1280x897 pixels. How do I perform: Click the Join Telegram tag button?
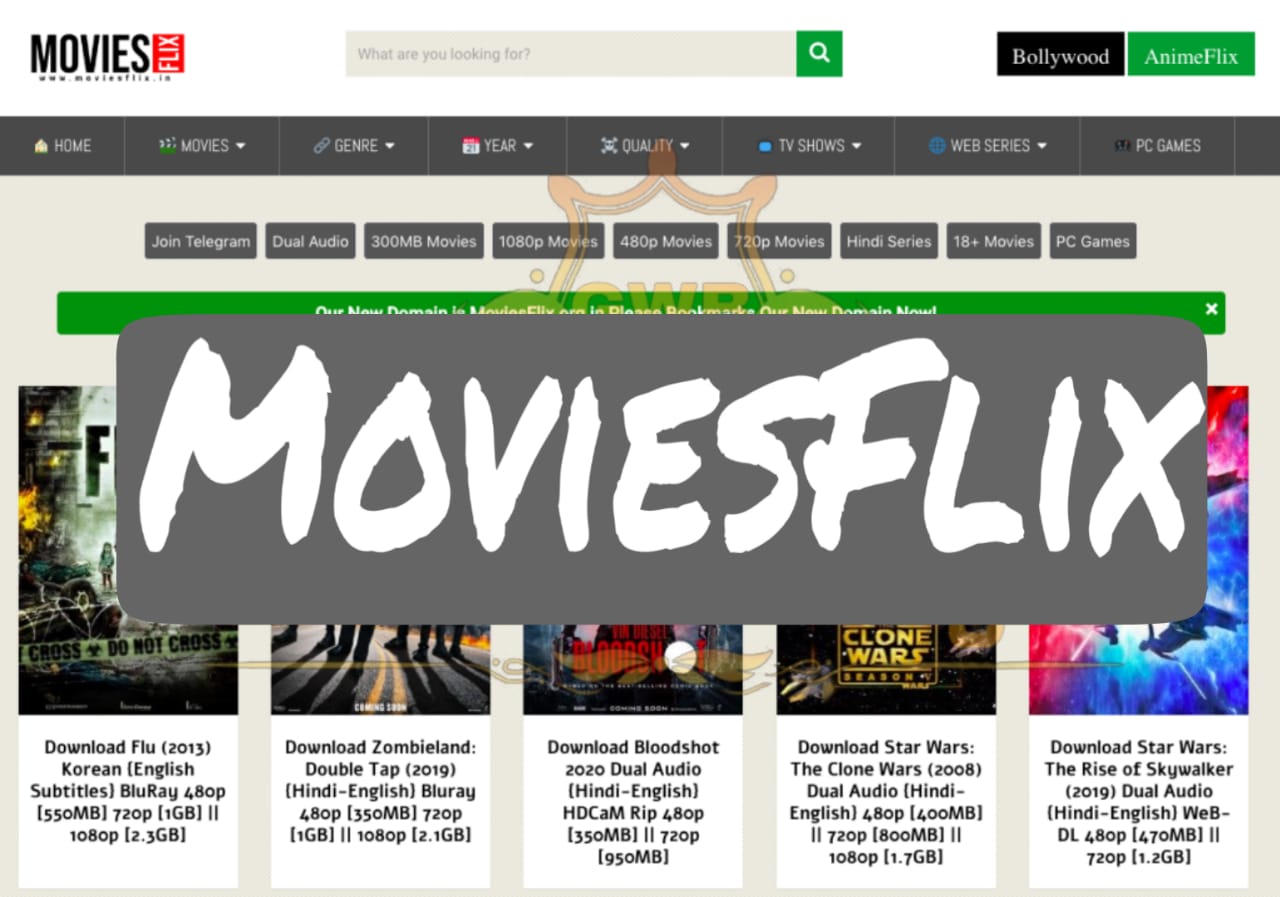[x=201, y=241]
